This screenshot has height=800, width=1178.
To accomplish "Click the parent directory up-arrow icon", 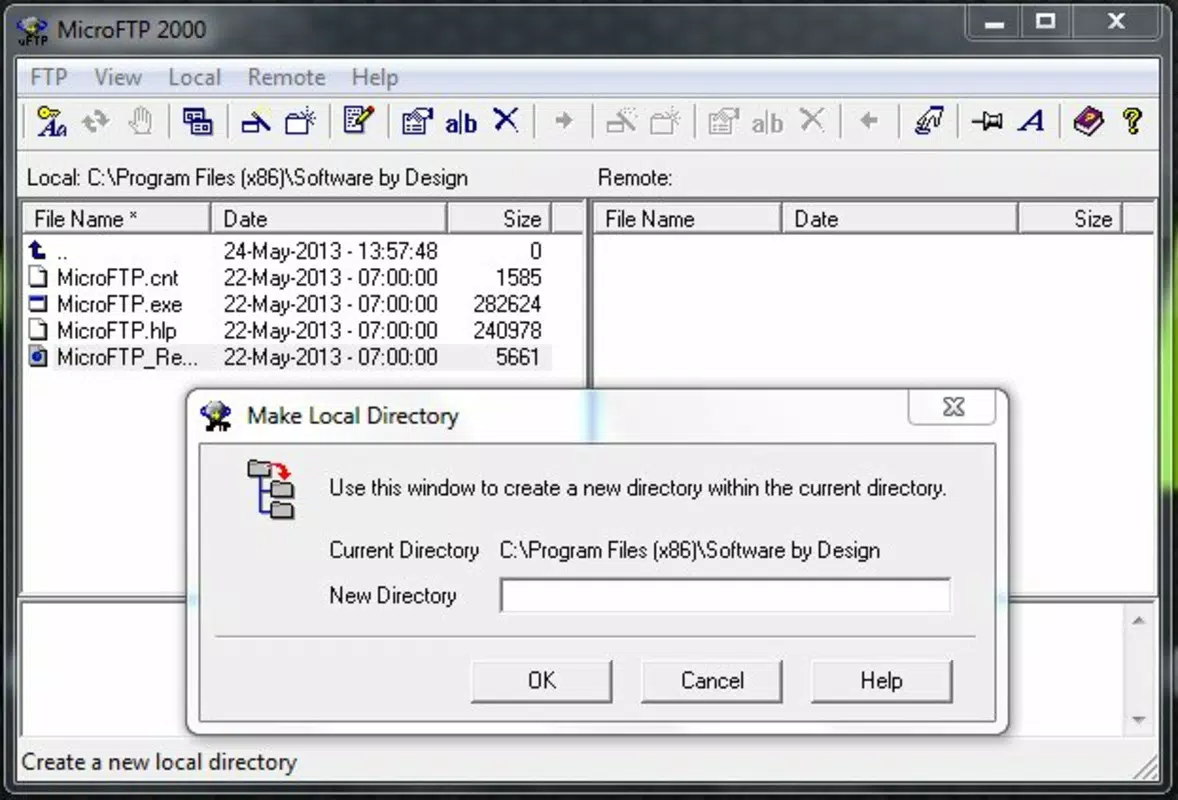I will click(x=37, y=249).
